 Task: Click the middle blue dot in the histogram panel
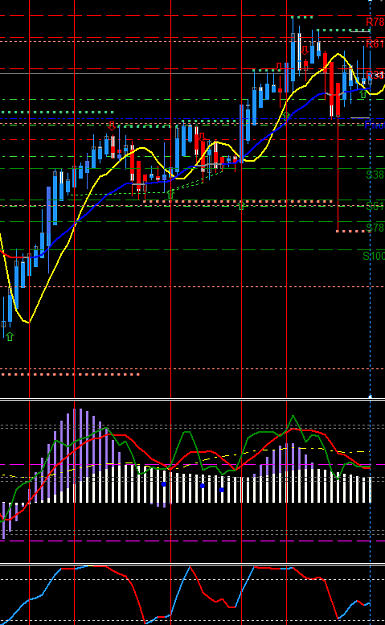202,486
